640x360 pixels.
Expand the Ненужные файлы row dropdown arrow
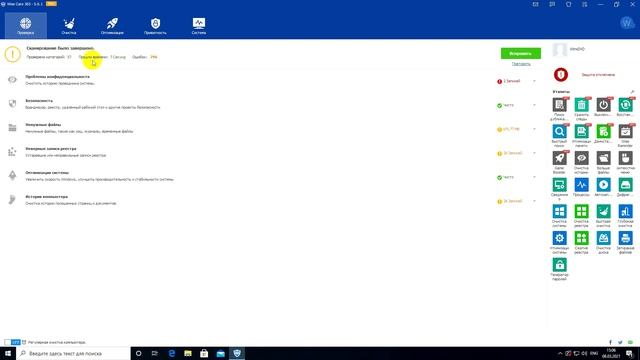534,129
